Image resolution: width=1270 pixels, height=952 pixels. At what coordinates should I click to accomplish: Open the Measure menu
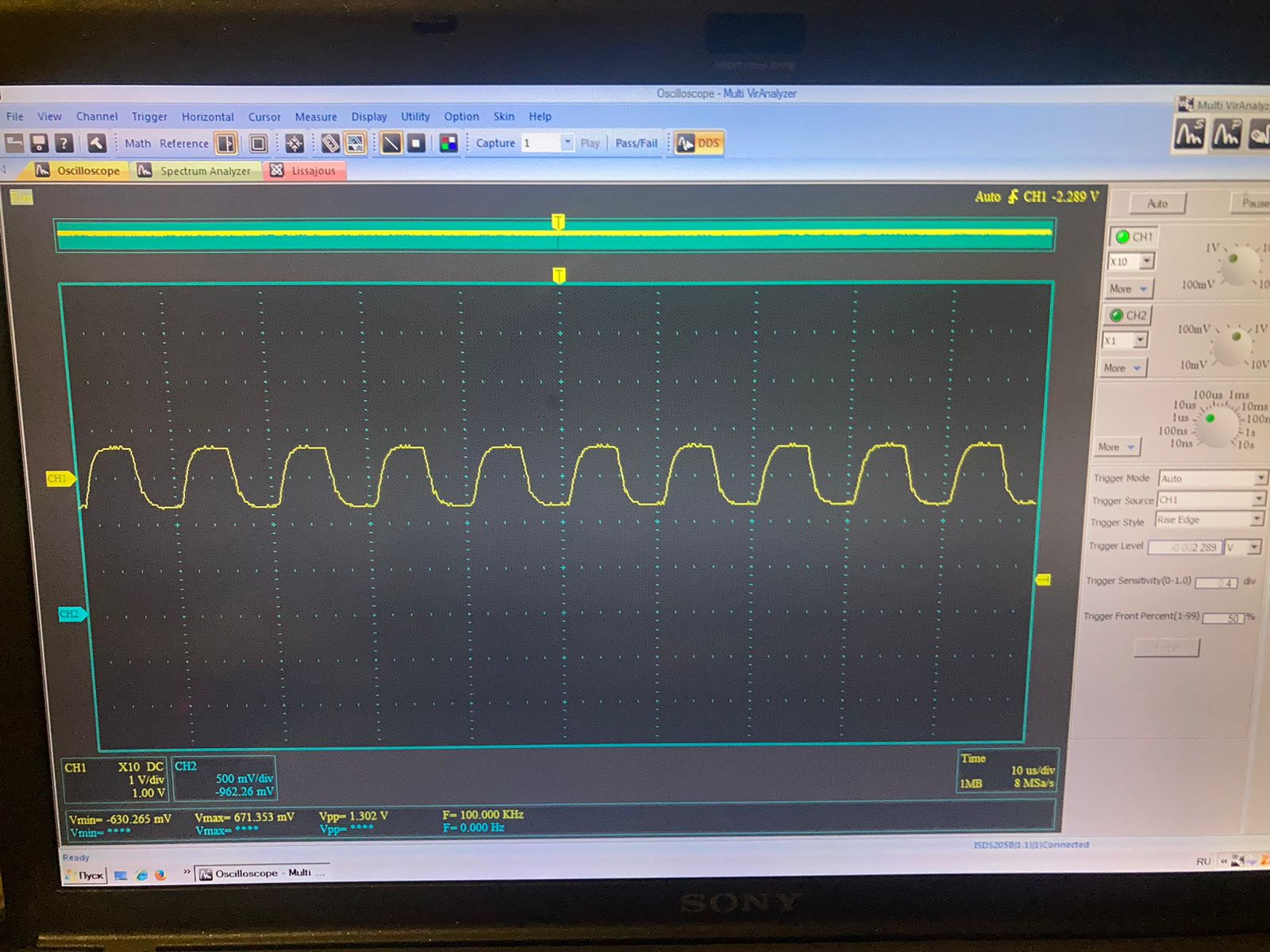(316, 117)
